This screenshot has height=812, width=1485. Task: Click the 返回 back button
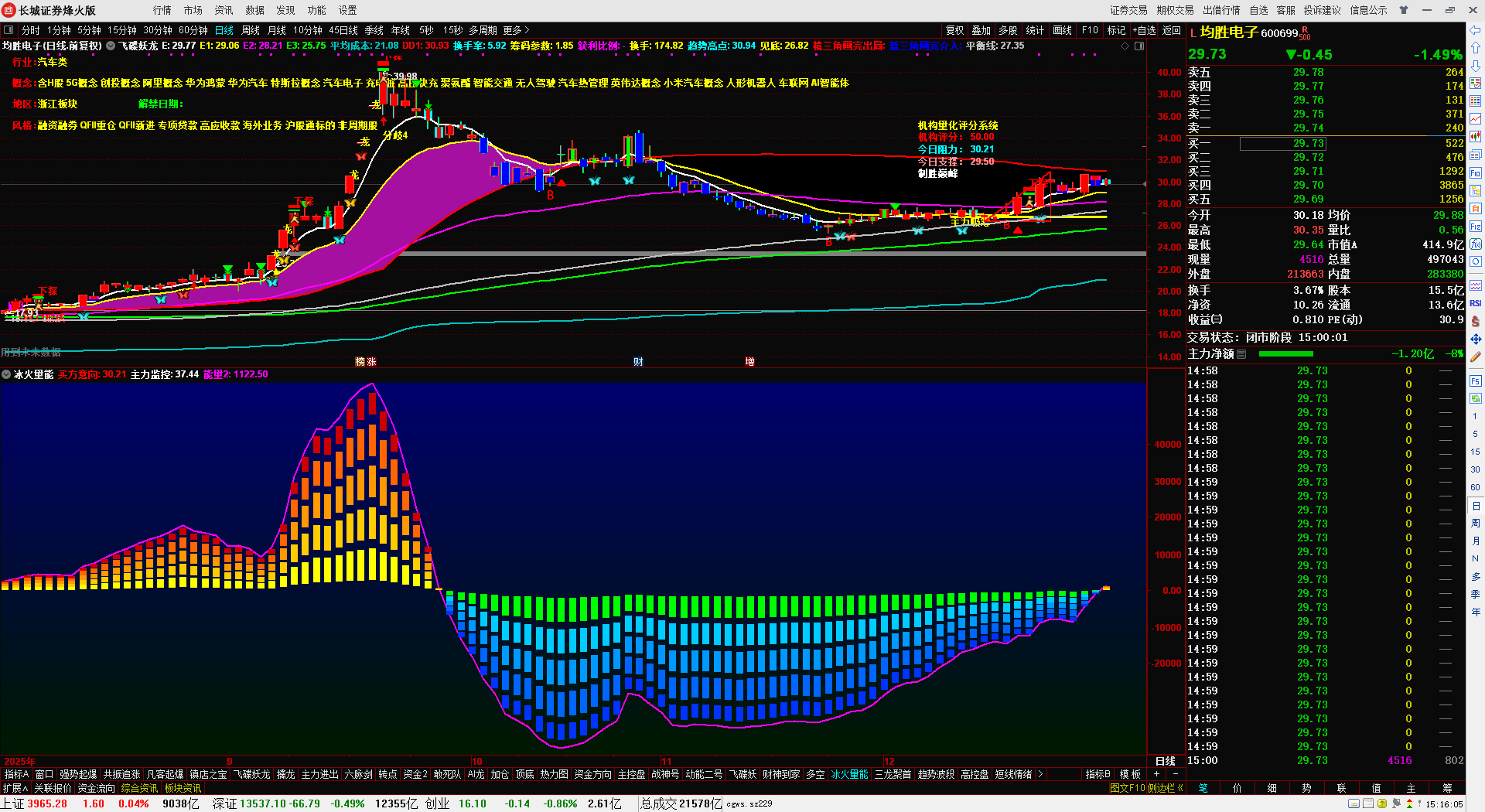click(x=1172, y=30)
